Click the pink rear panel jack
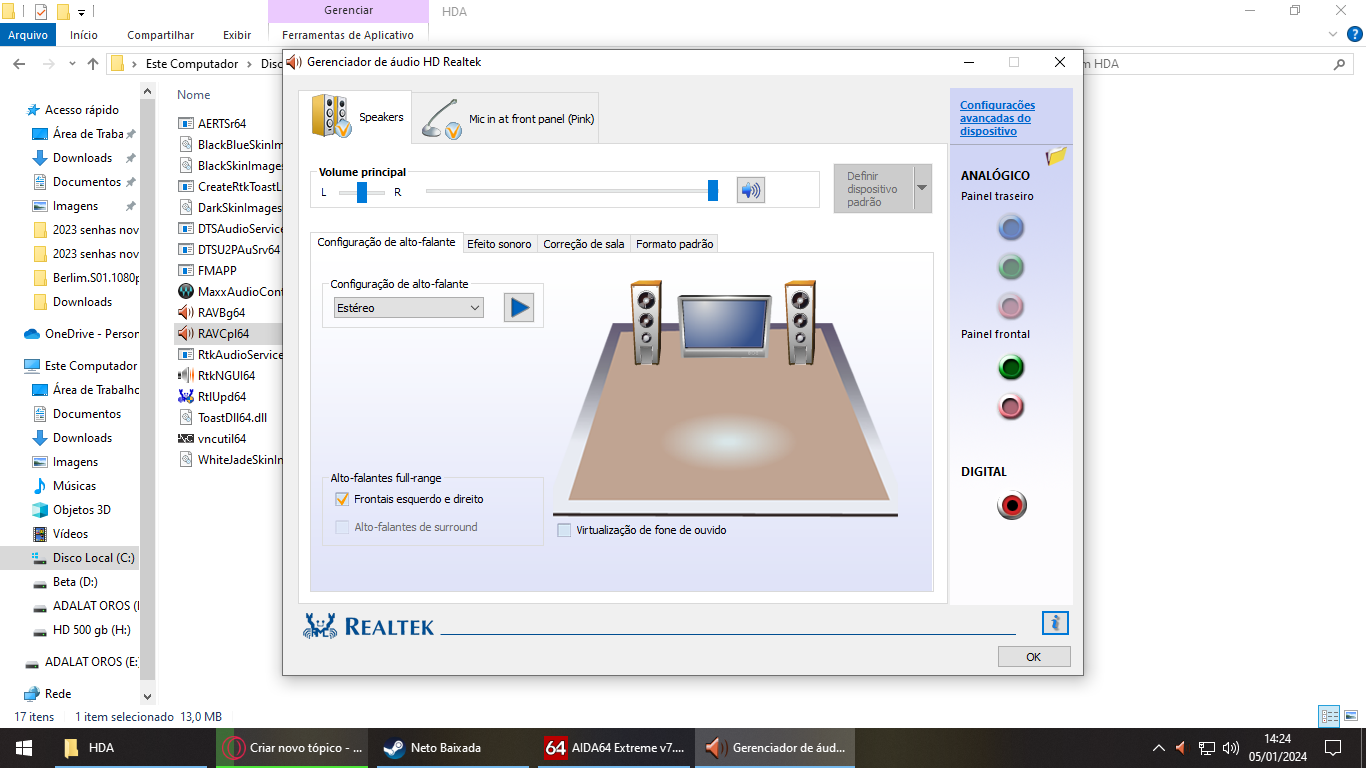The image size is (1366, 768). (1011, 306)
